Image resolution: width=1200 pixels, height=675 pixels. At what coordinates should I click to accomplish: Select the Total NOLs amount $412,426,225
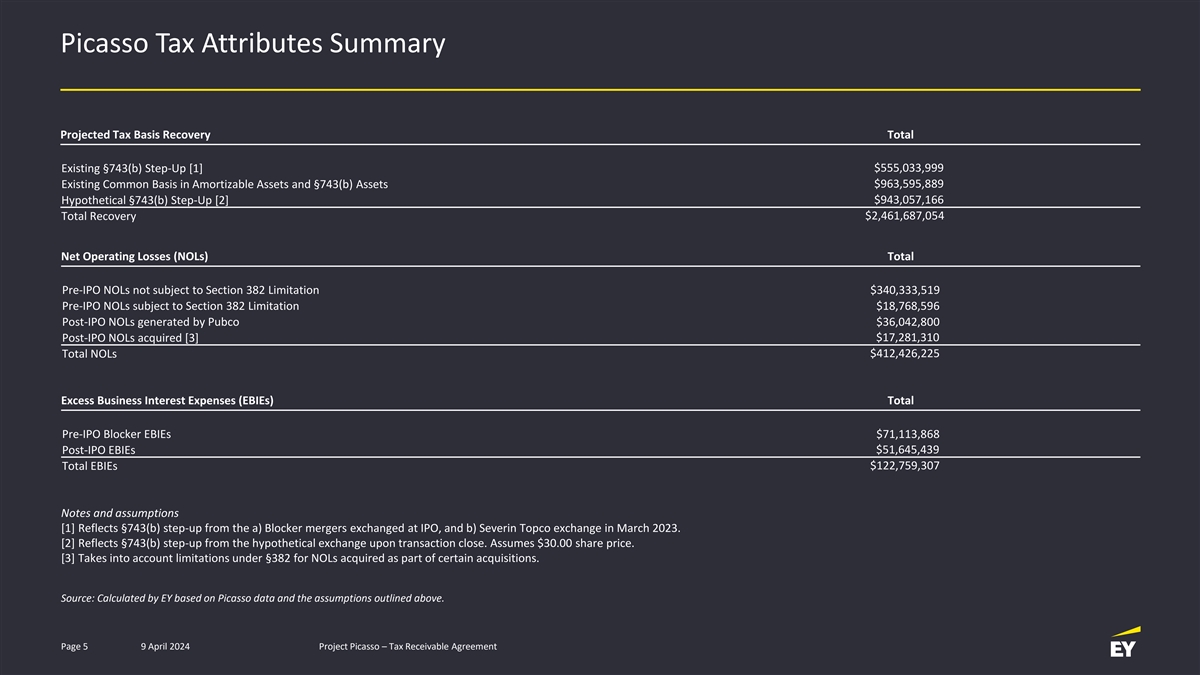(x=904, y=353)
